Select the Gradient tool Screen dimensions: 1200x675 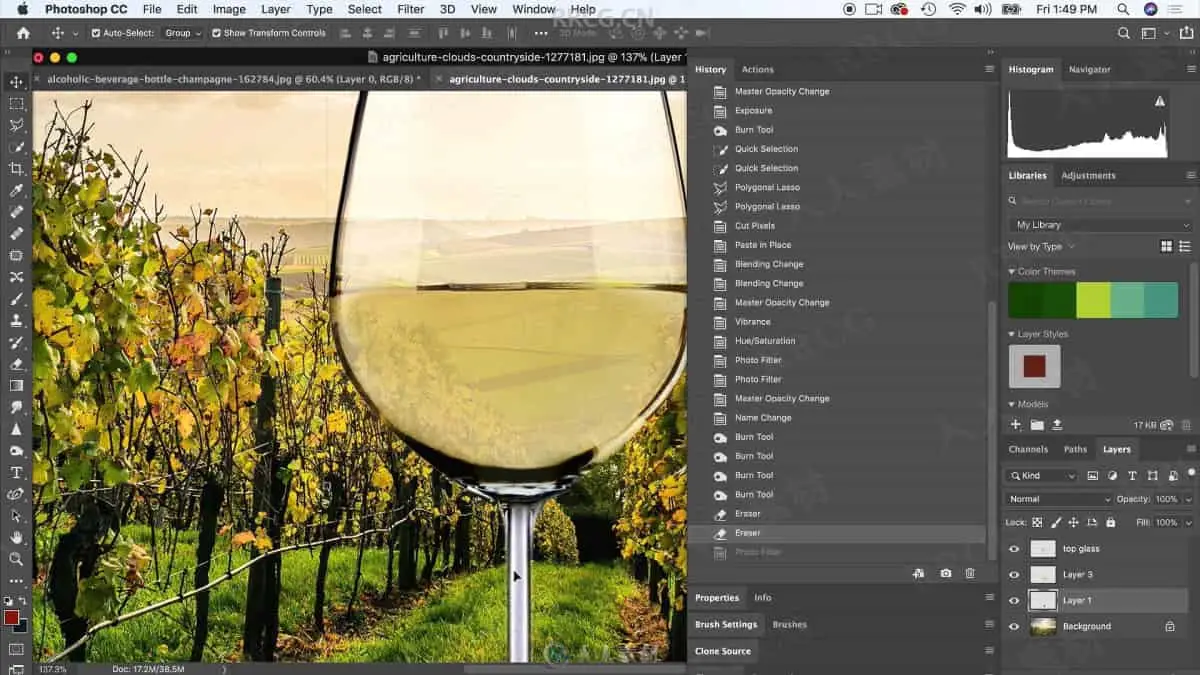16,386
